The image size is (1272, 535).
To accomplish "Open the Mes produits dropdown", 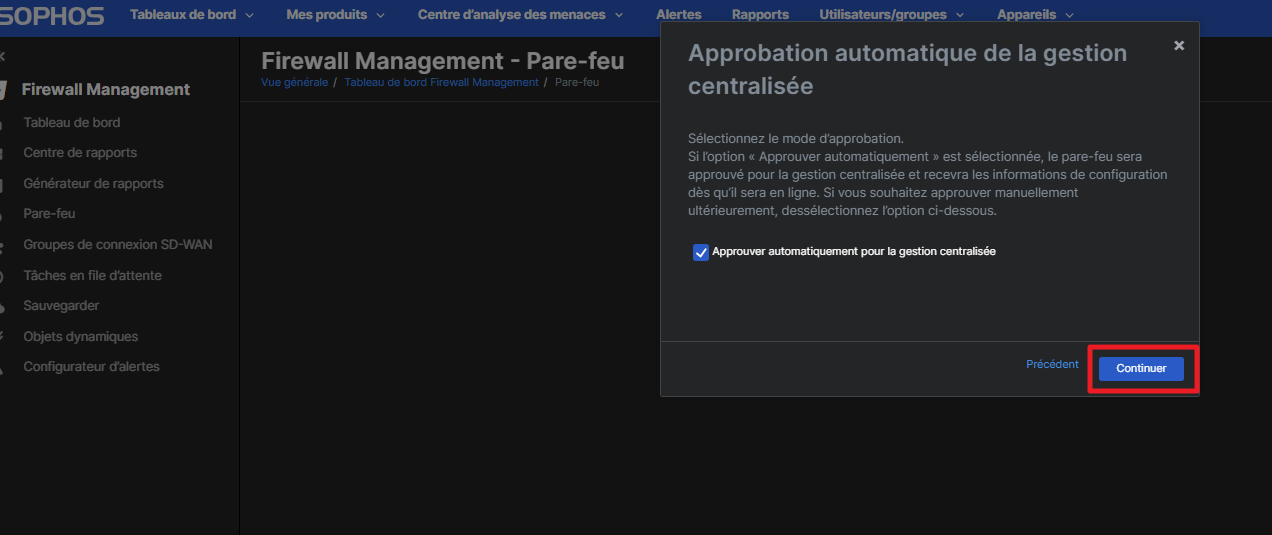I will coord(335,15).
